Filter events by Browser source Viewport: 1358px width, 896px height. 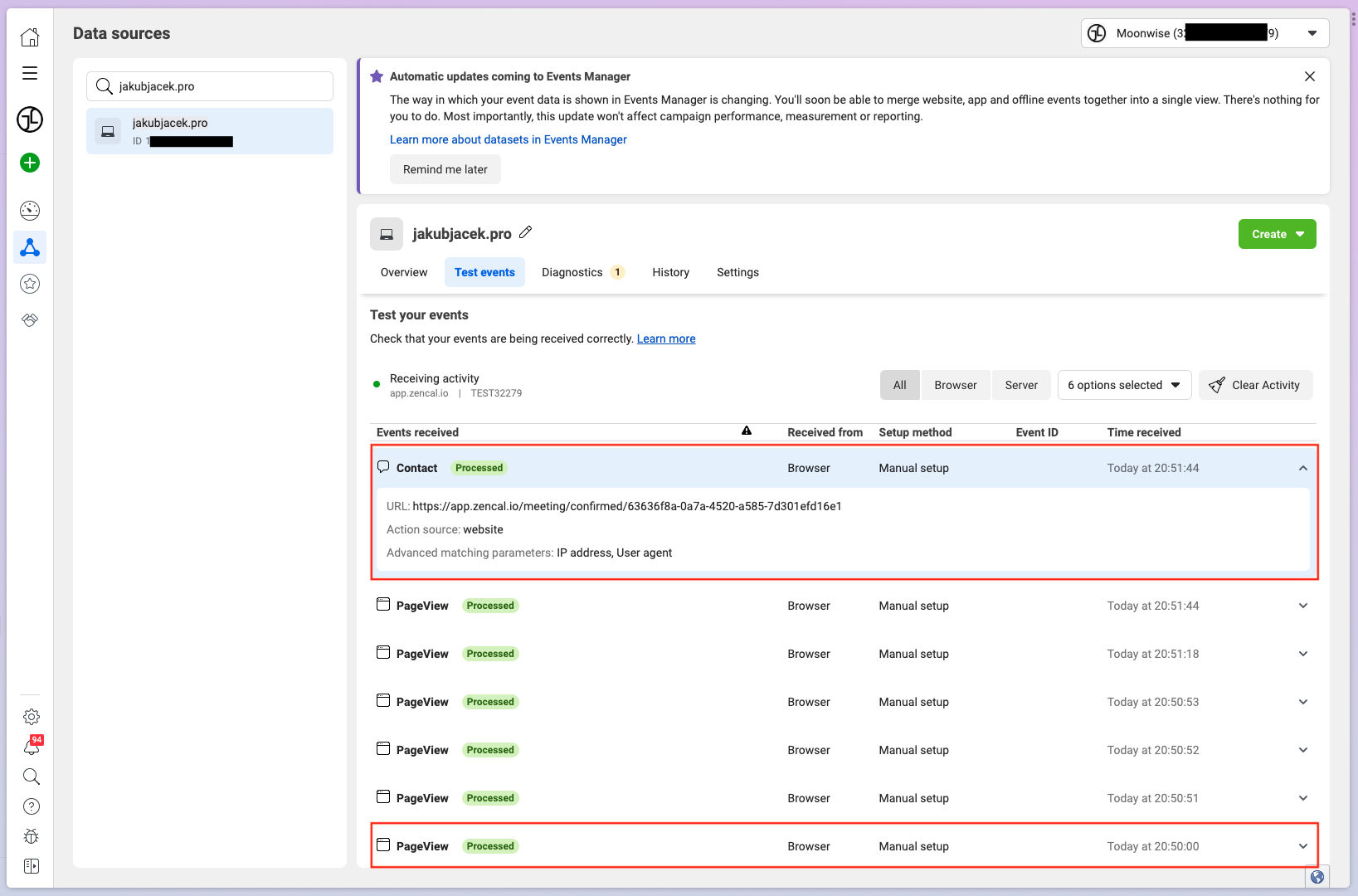click(x=955, y=384)
